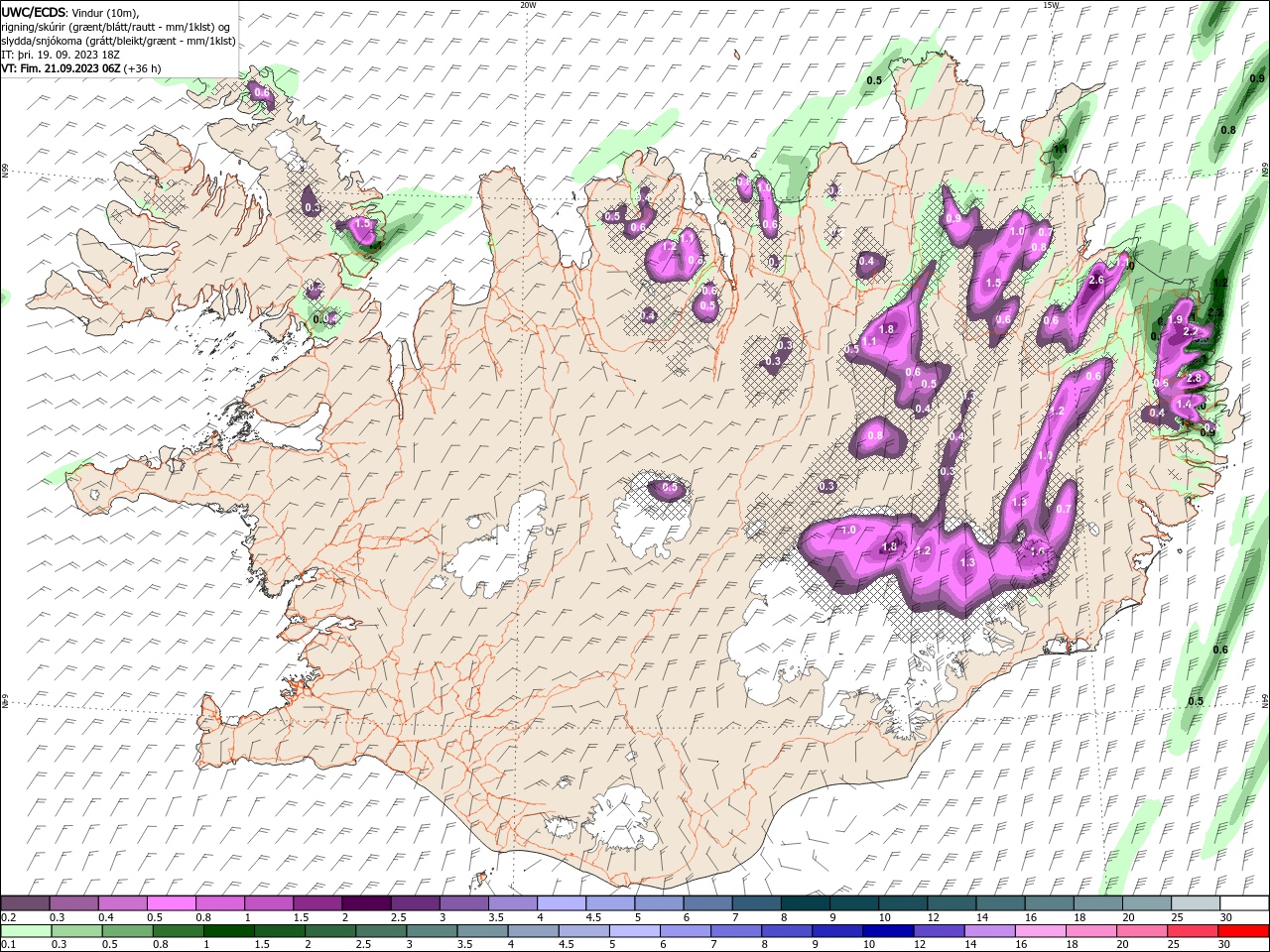Click the 2.2 precipitation value on map
The width and height of the screenshot is (1270, 952).
click(x=1192, y=331)
